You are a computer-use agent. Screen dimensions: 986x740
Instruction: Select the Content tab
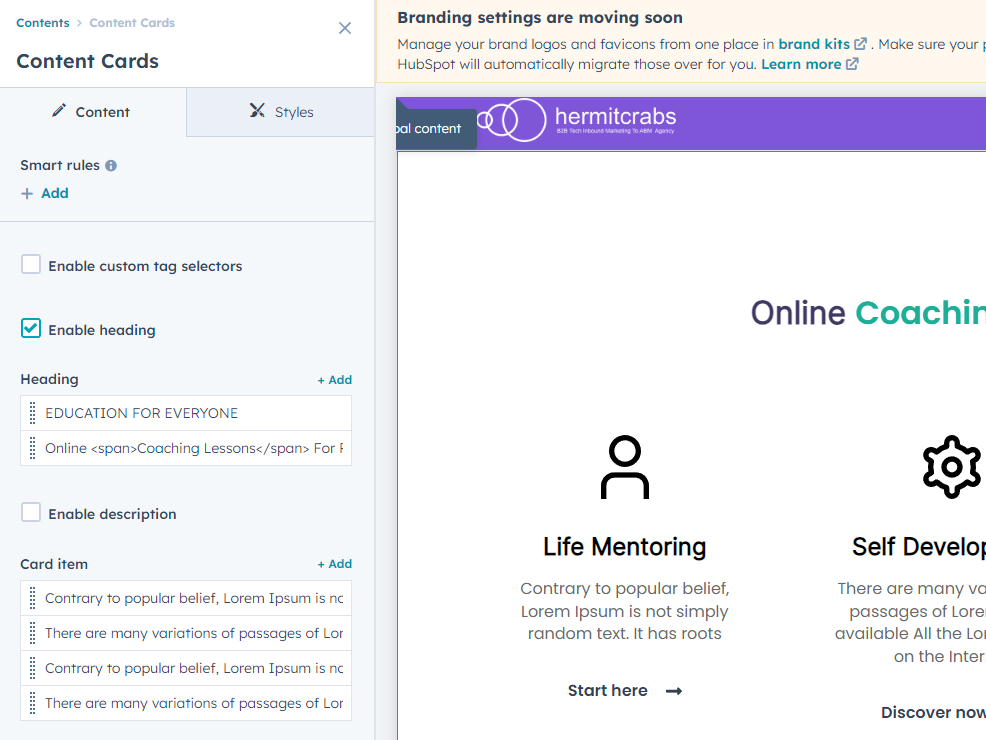point(92,112)
